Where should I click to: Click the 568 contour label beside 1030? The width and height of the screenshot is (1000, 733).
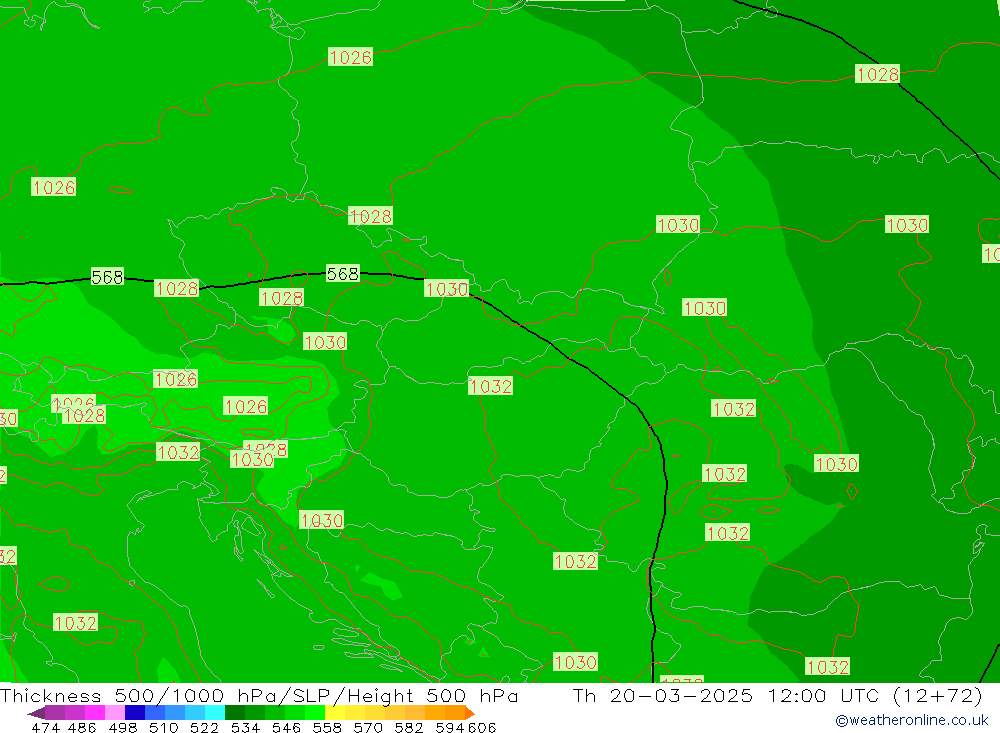[x=343, y=274]
